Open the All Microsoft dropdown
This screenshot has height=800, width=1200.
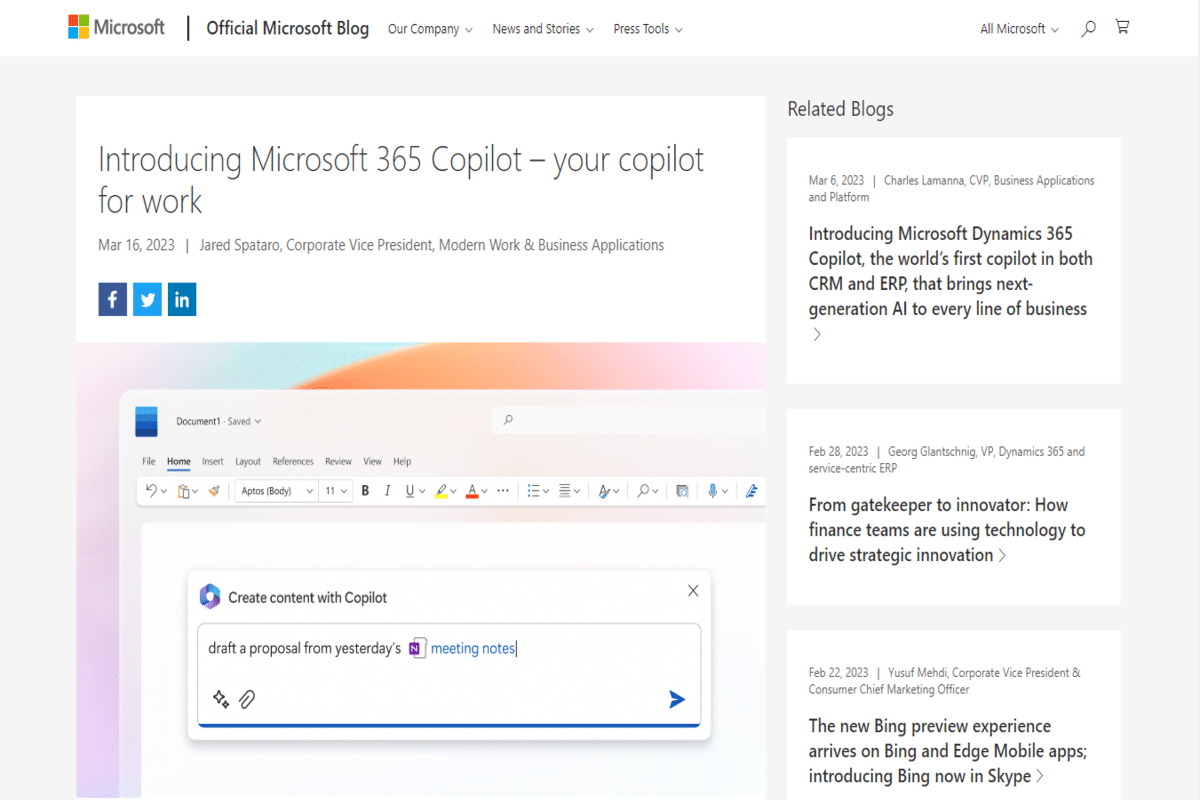[x=1018, y=28]
